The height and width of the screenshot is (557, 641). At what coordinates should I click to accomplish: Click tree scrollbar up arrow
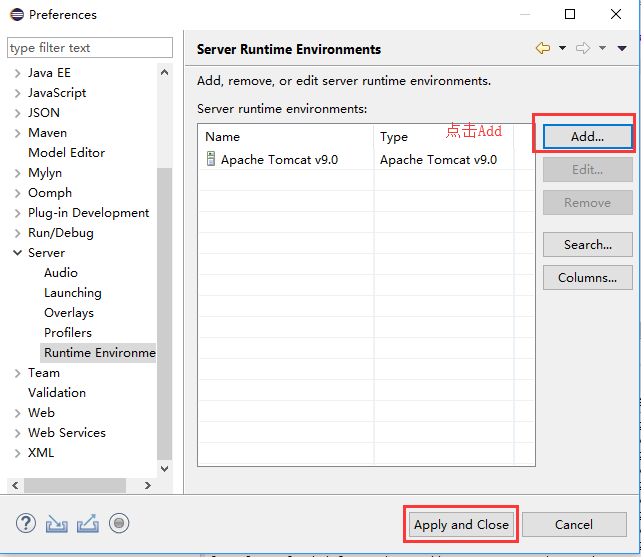[164, 73]
